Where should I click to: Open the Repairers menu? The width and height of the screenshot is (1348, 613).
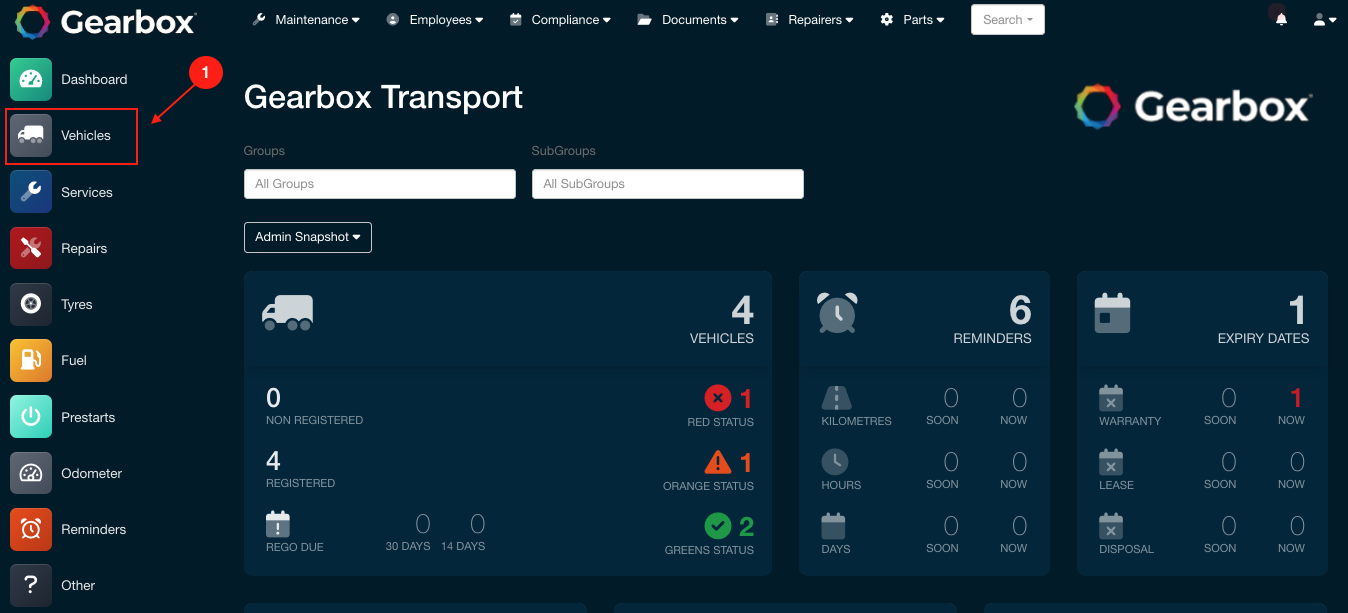[x=810, y=20]
